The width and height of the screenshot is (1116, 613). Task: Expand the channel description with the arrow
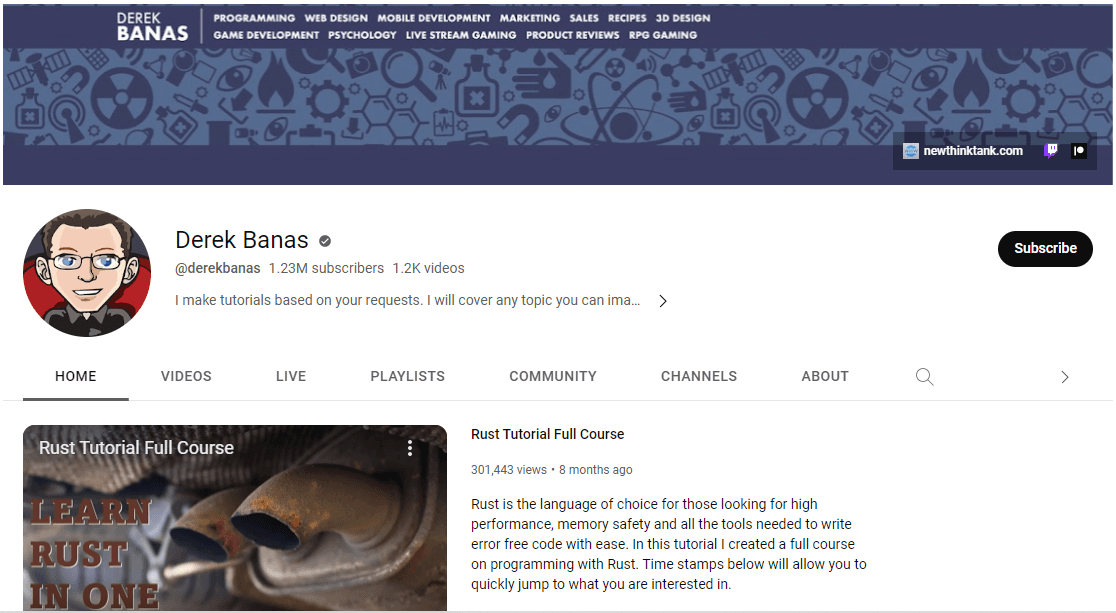662,301
